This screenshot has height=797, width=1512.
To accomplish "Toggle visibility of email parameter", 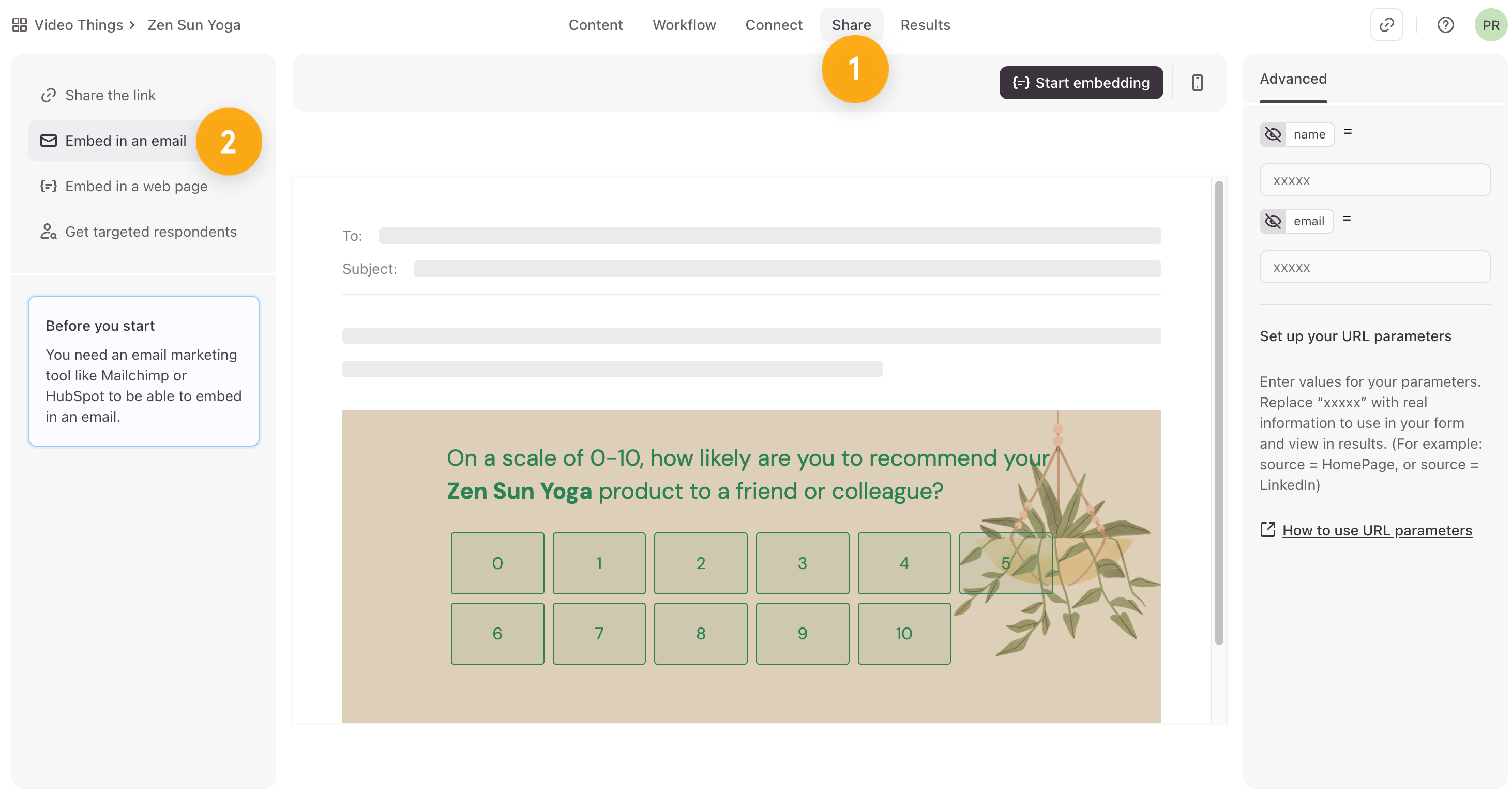I will 1273,221.
